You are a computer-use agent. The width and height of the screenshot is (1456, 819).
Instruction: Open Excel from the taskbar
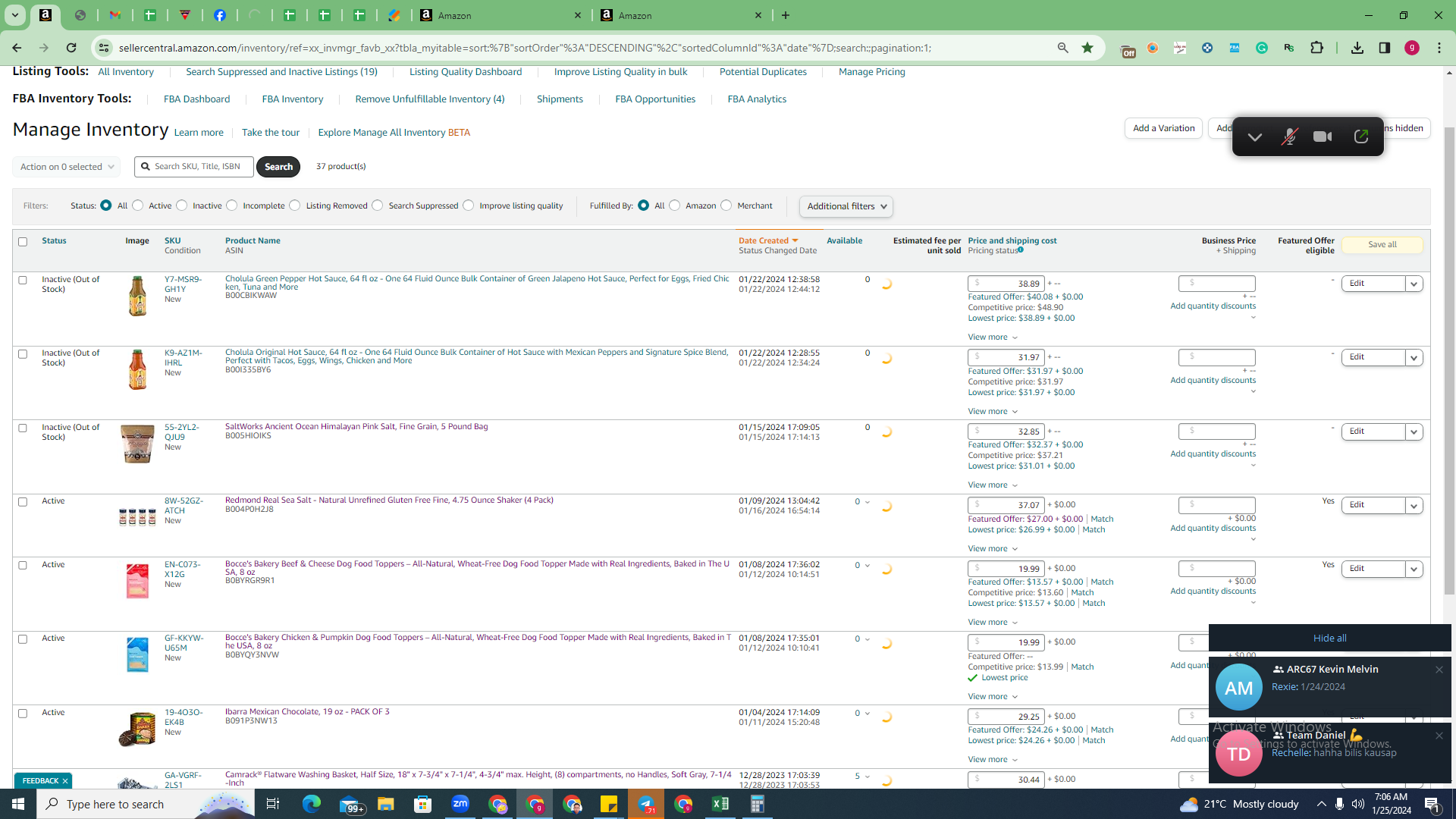[720, 804]
